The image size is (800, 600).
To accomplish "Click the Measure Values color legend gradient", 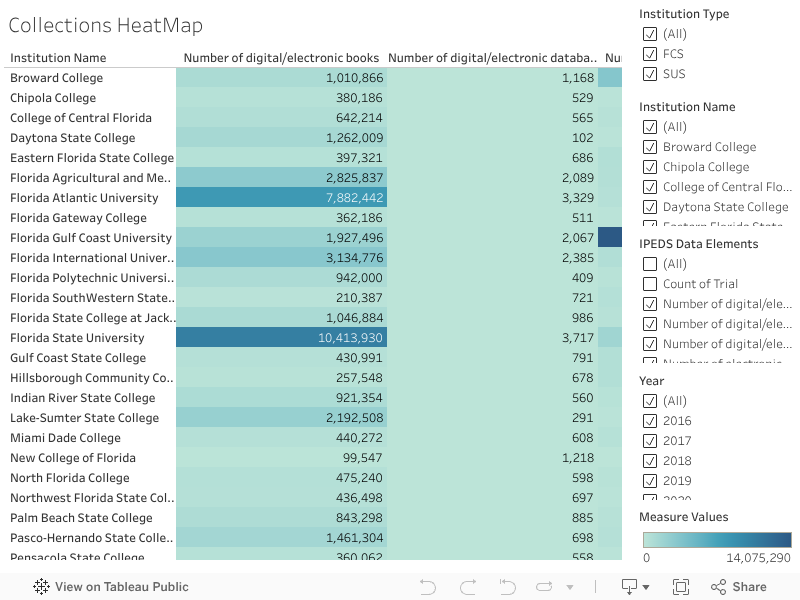I will coord(717,540).
